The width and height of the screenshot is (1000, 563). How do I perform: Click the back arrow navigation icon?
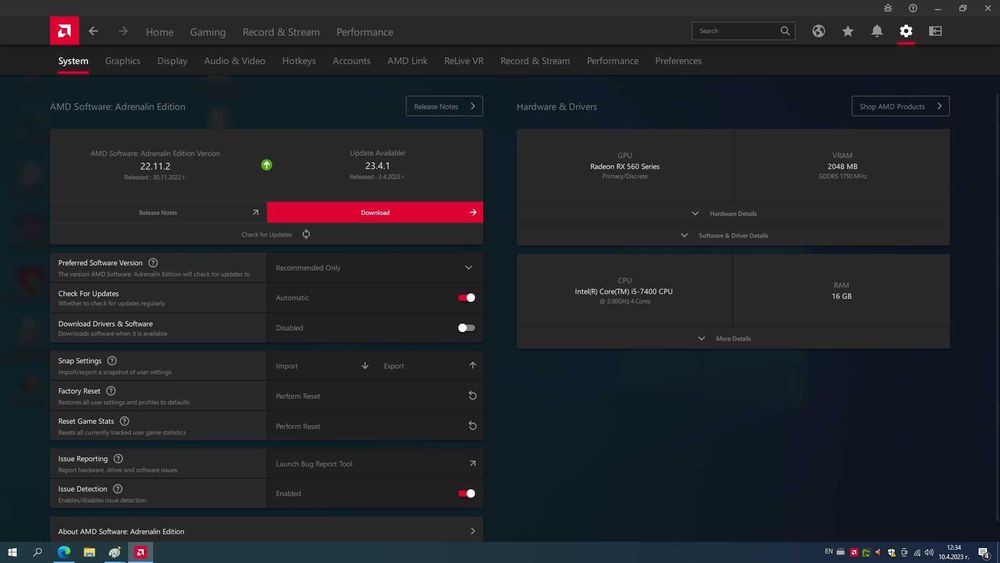click(x=93, y=31)
